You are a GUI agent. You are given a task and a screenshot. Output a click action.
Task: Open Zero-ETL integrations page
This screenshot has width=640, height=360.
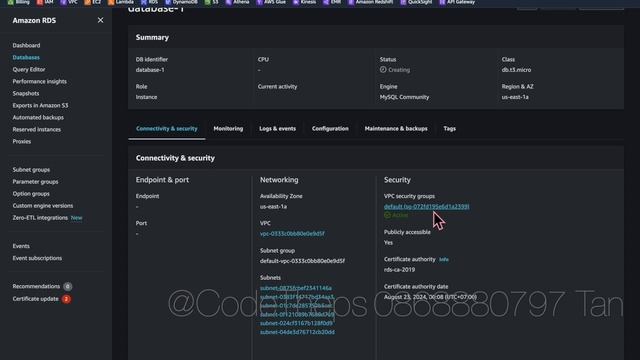tap(40, 218)
